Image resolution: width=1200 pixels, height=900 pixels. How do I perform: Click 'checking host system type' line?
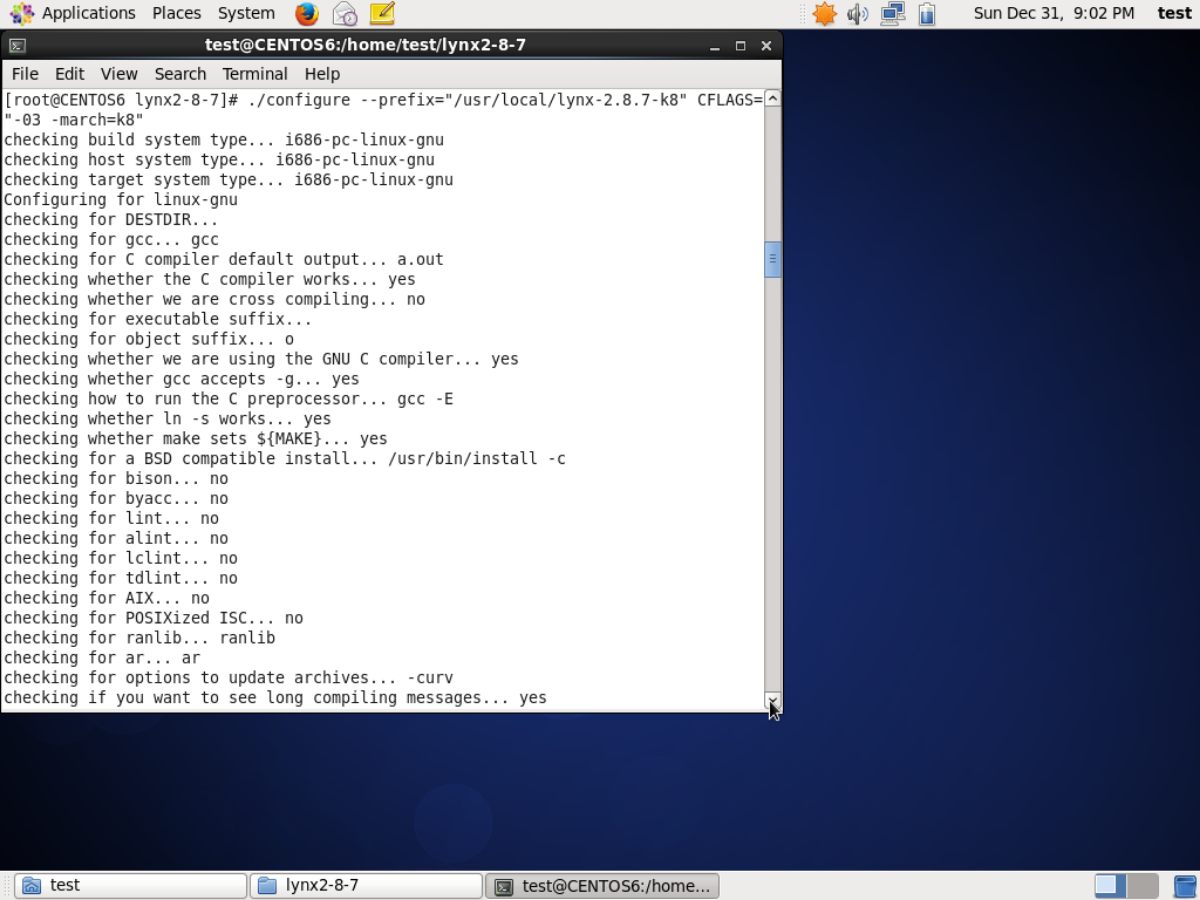tap(219, 160)
